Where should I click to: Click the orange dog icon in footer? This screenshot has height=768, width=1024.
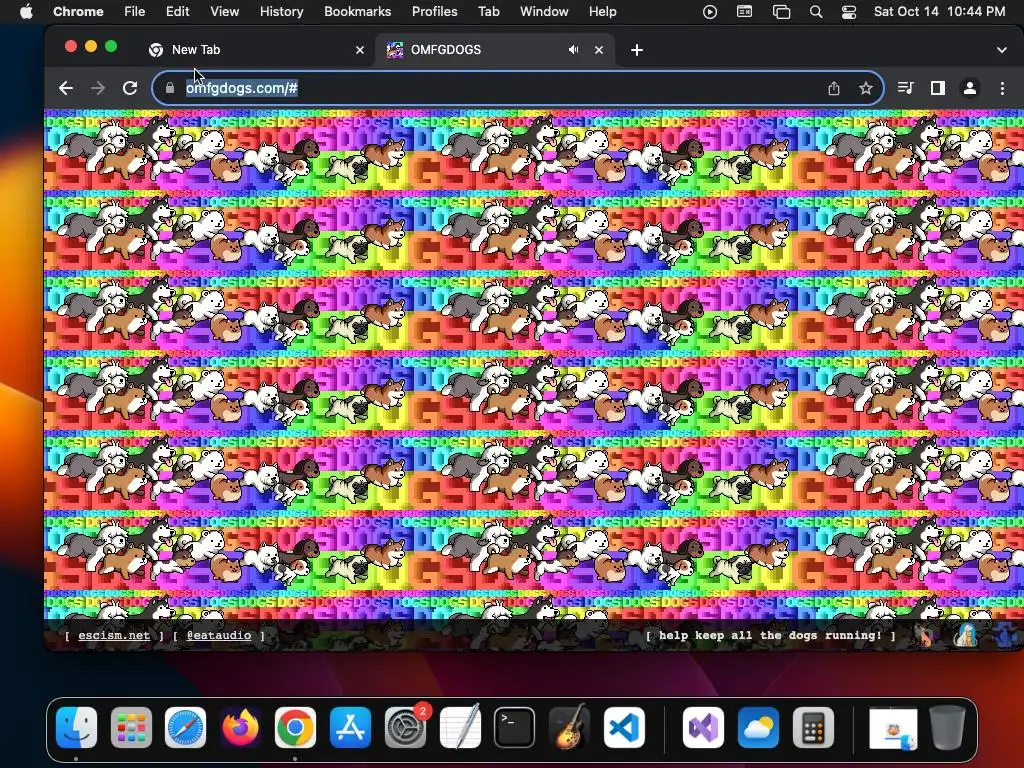coord(925,635)
